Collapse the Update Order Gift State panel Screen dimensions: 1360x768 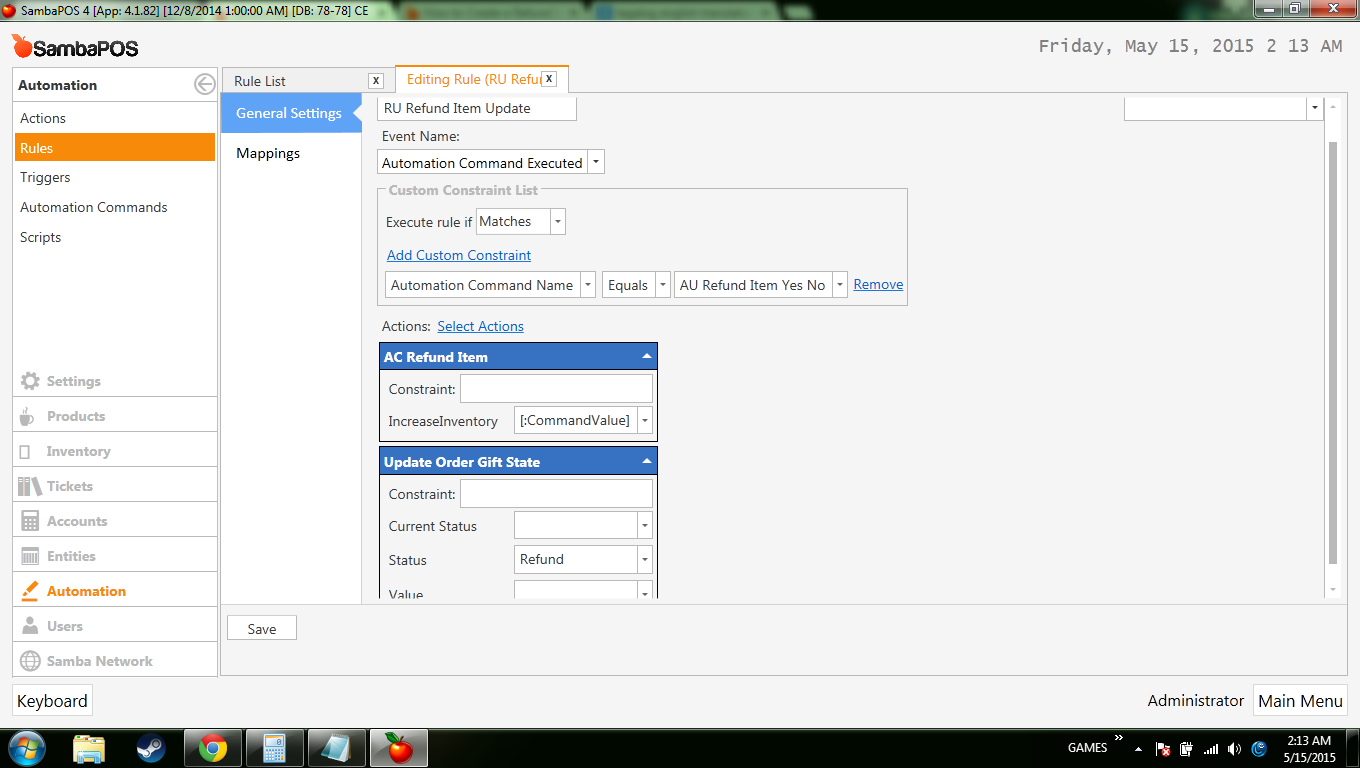(646, 462)
